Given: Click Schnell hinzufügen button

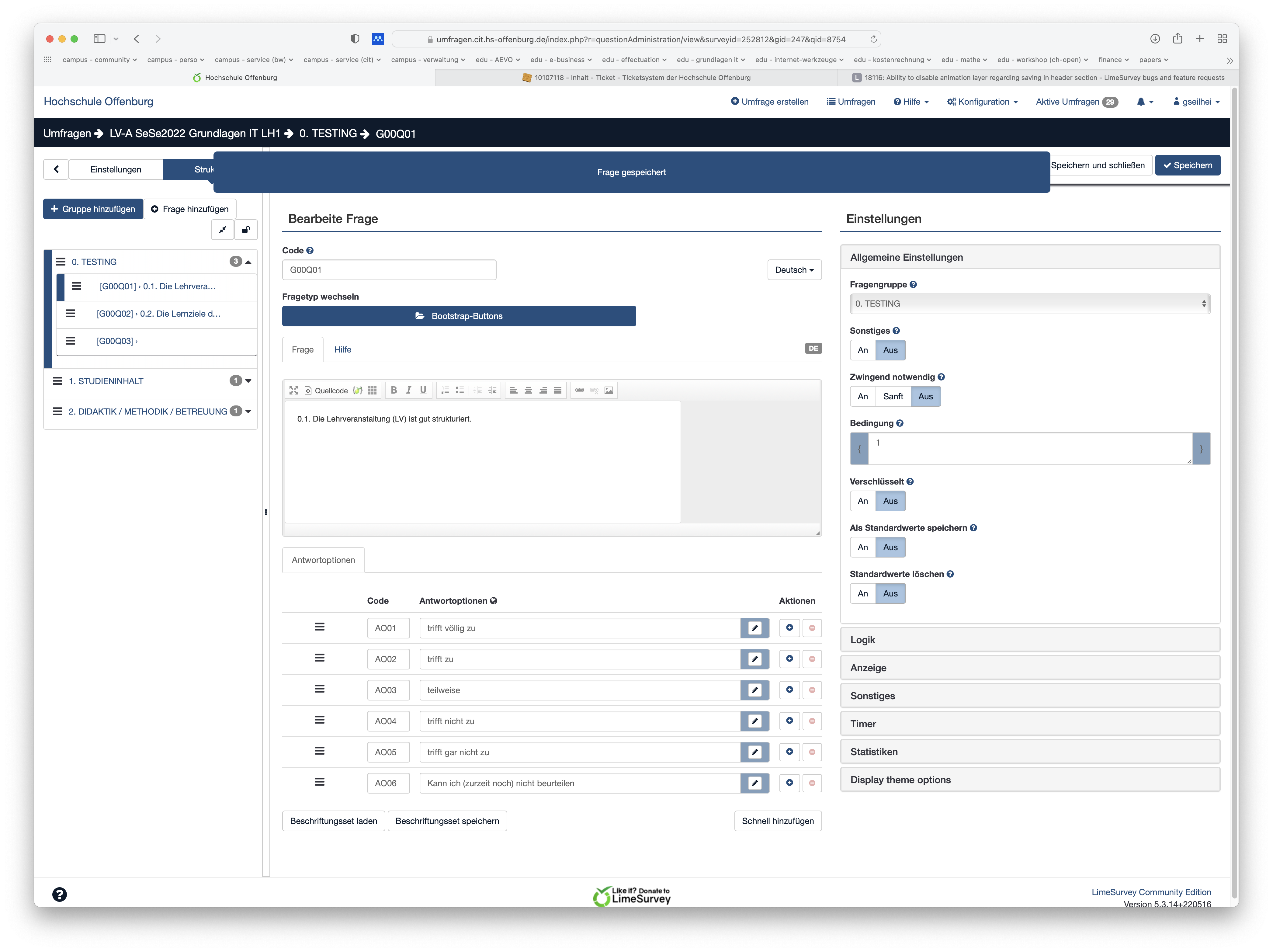Looking at the screenshot, I should coord(777,821).
